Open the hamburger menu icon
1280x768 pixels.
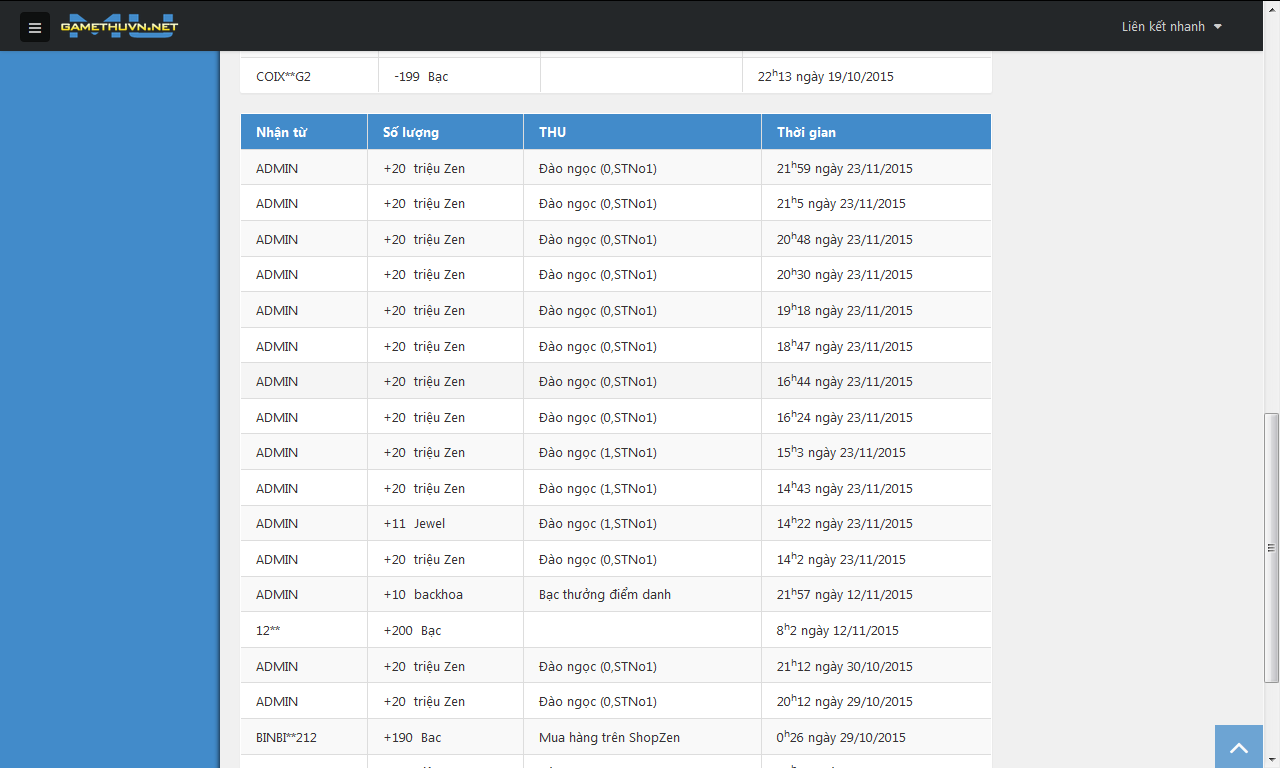[x=35, y=27]
